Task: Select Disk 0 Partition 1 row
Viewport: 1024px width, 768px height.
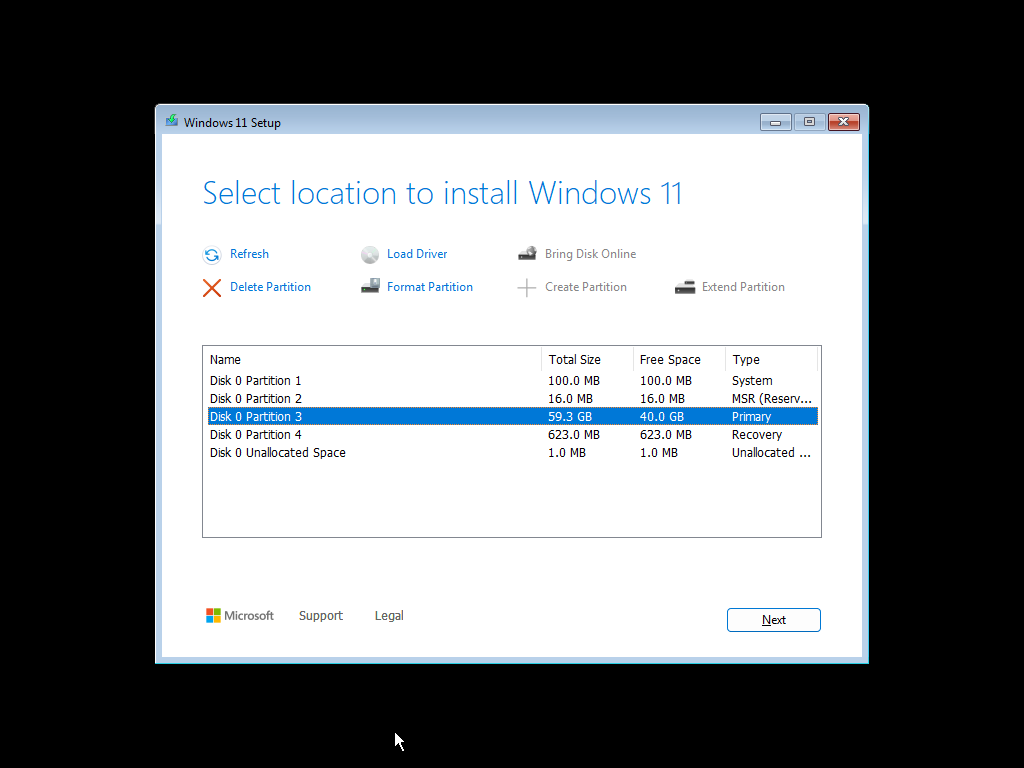Action: [513, 381]
